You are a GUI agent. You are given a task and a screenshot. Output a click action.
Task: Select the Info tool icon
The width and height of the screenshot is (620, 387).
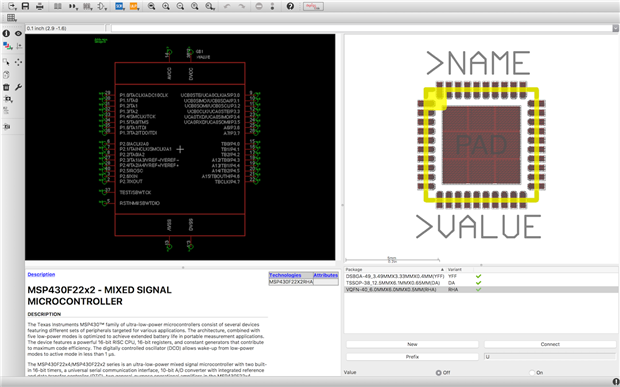[x=6, y=34]
